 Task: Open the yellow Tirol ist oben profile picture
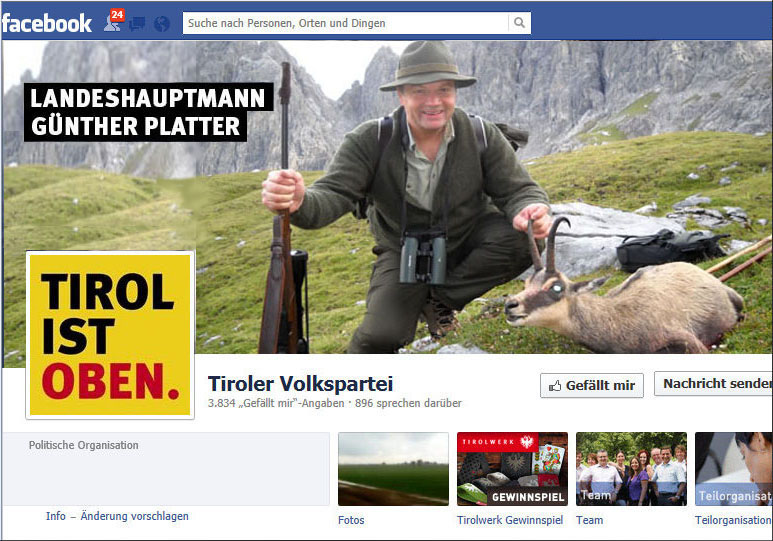[x=110, y=335]
